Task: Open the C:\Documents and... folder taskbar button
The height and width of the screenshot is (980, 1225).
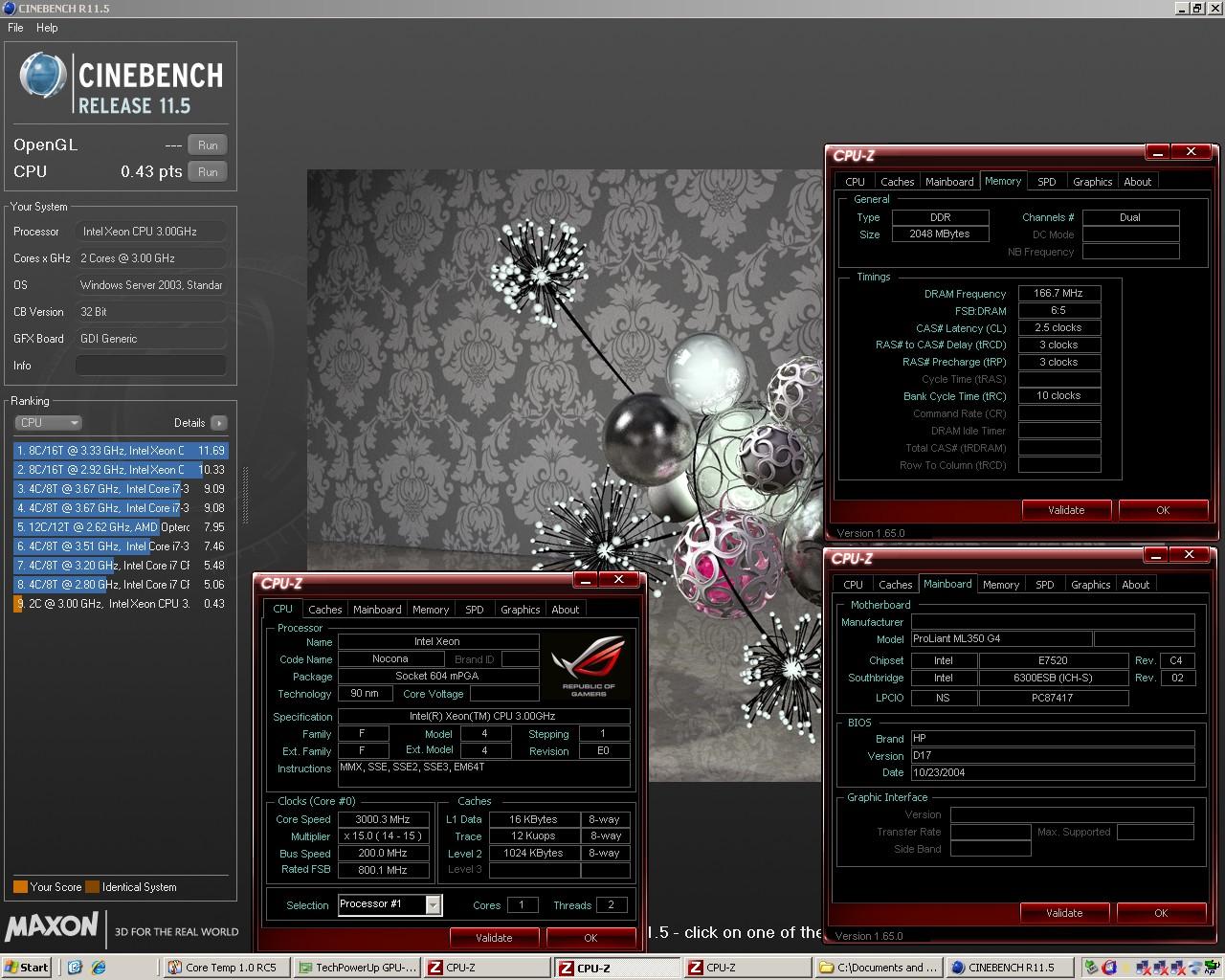Action: click(878, 968)
